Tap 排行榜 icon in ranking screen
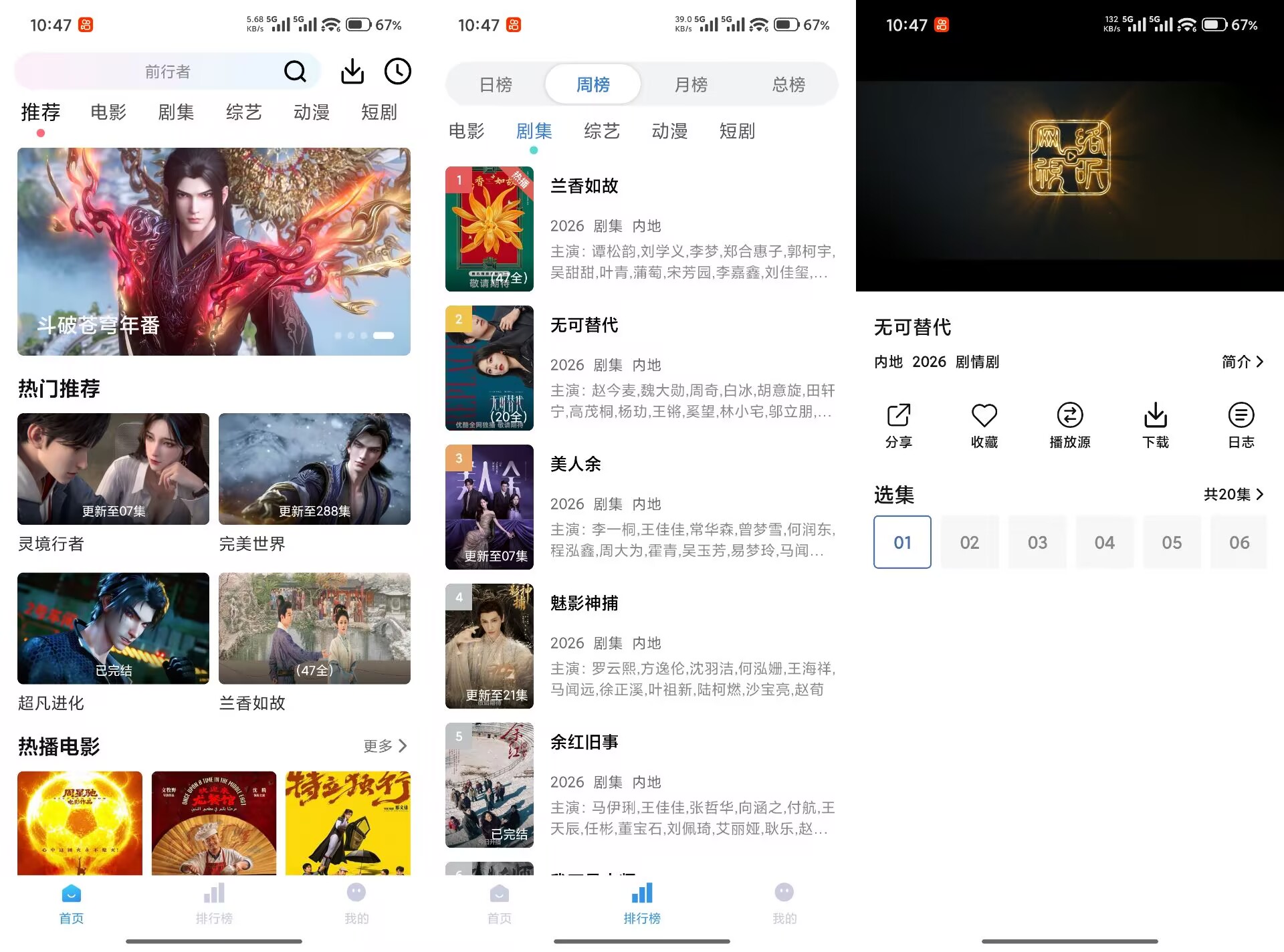Viewport: 1284px width, 952px height. tap(642, 893)
